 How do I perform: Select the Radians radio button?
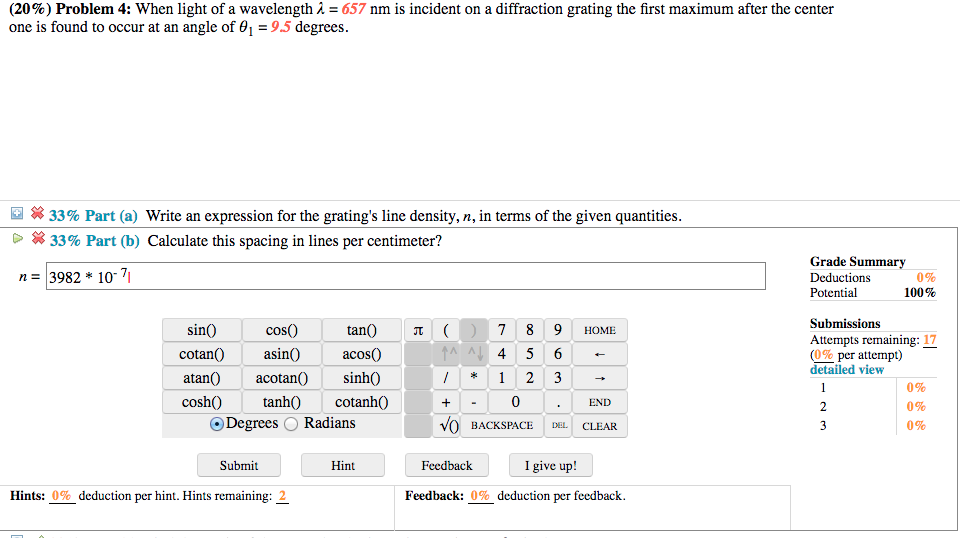pyautogui.click(x=291, y=424)
